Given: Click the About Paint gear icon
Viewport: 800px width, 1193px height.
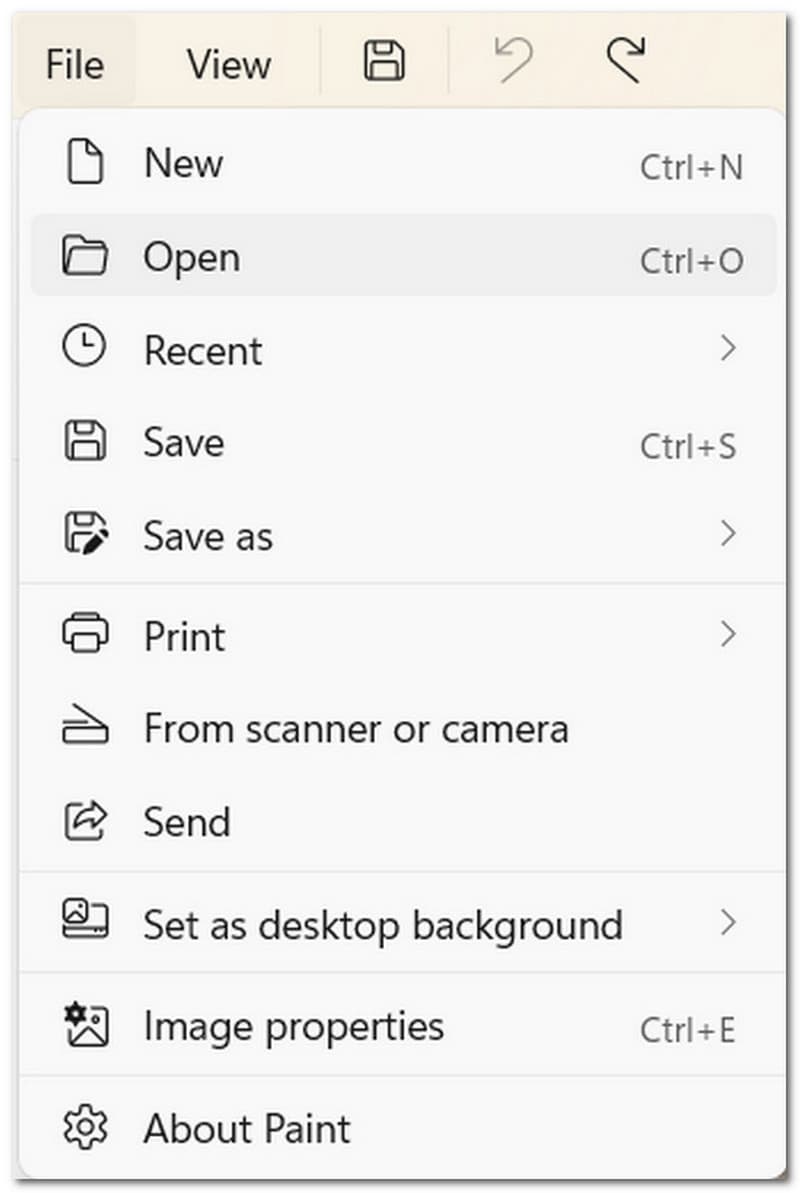Looking at the screenshot, I should (85, 1129).
